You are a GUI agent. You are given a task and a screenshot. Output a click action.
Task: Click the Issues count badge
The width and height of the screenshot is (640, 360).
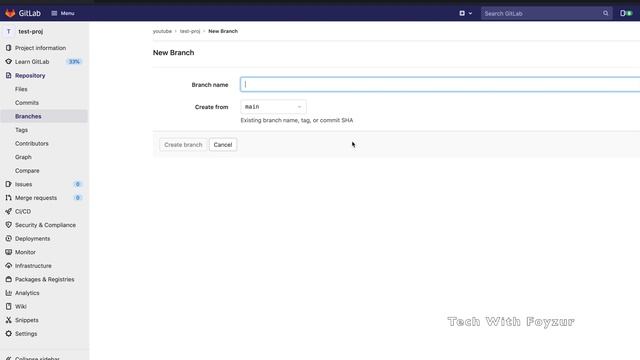click(78, 184)
